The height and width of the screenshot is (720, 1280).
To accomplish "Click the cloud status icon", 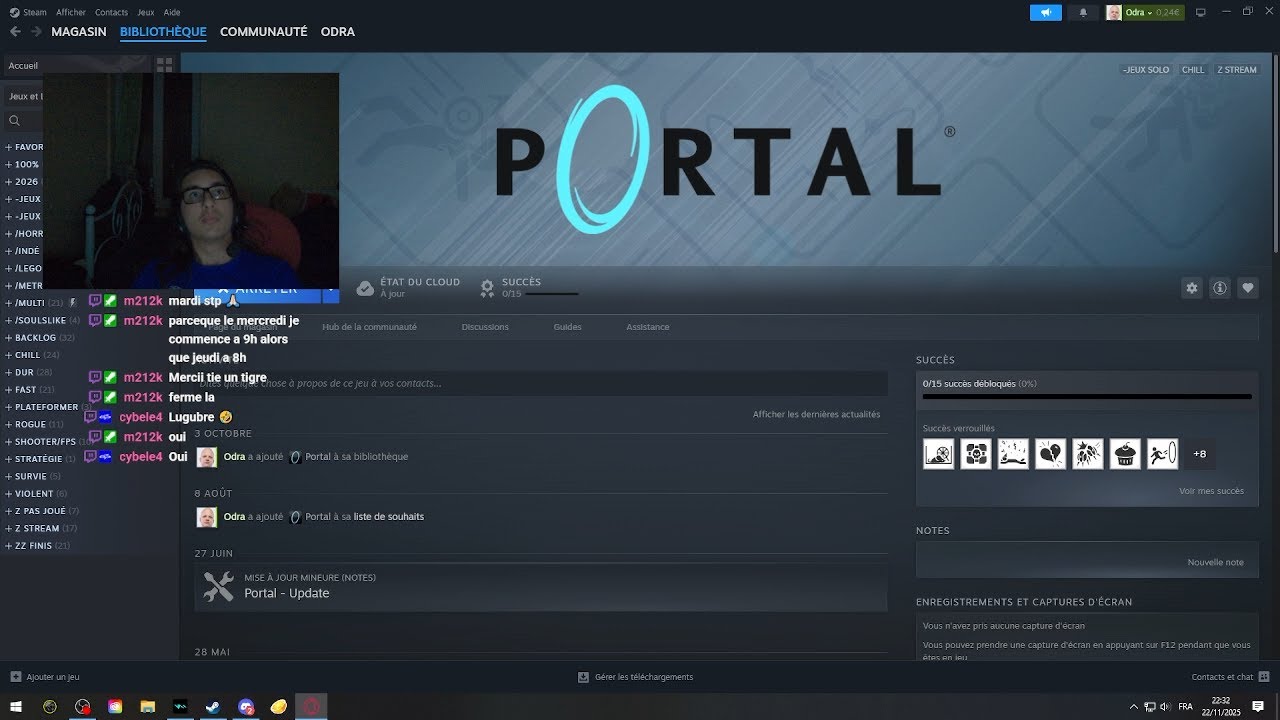I will tap(365, 288).
